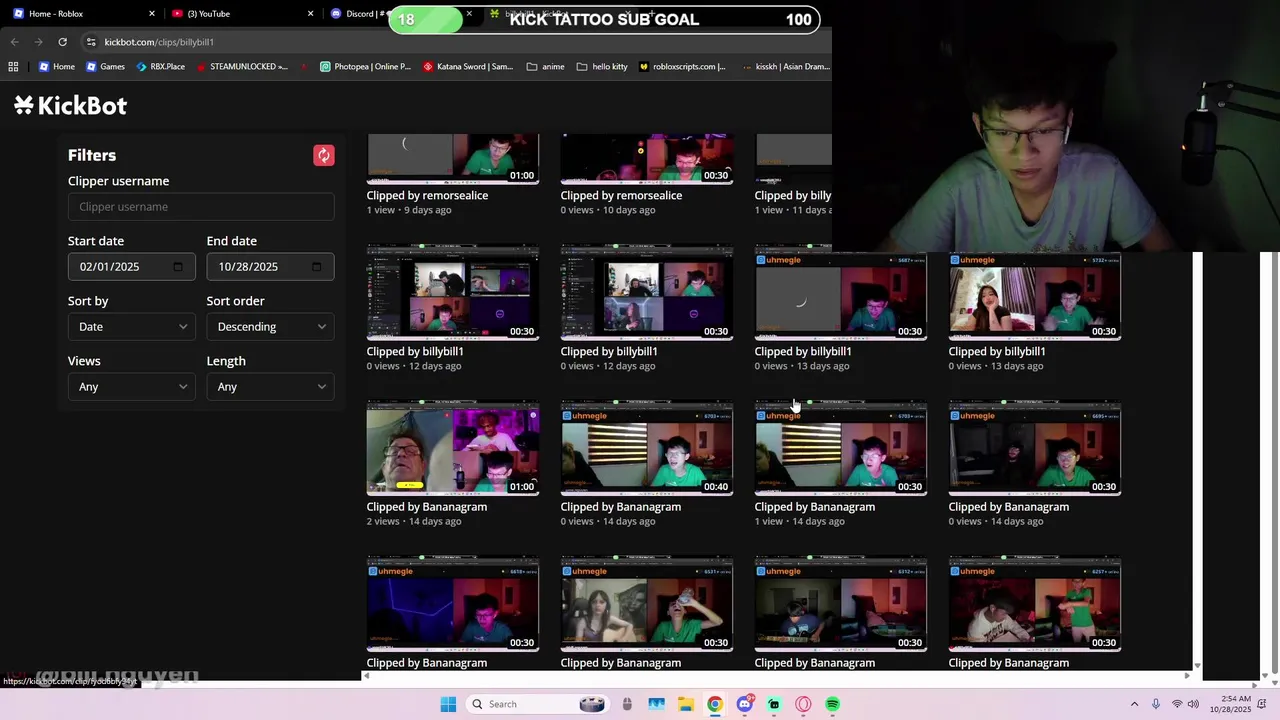Close the Home - Roblox tab
1280x720 pixels.
pyautogui.click(x=152, y=14)
